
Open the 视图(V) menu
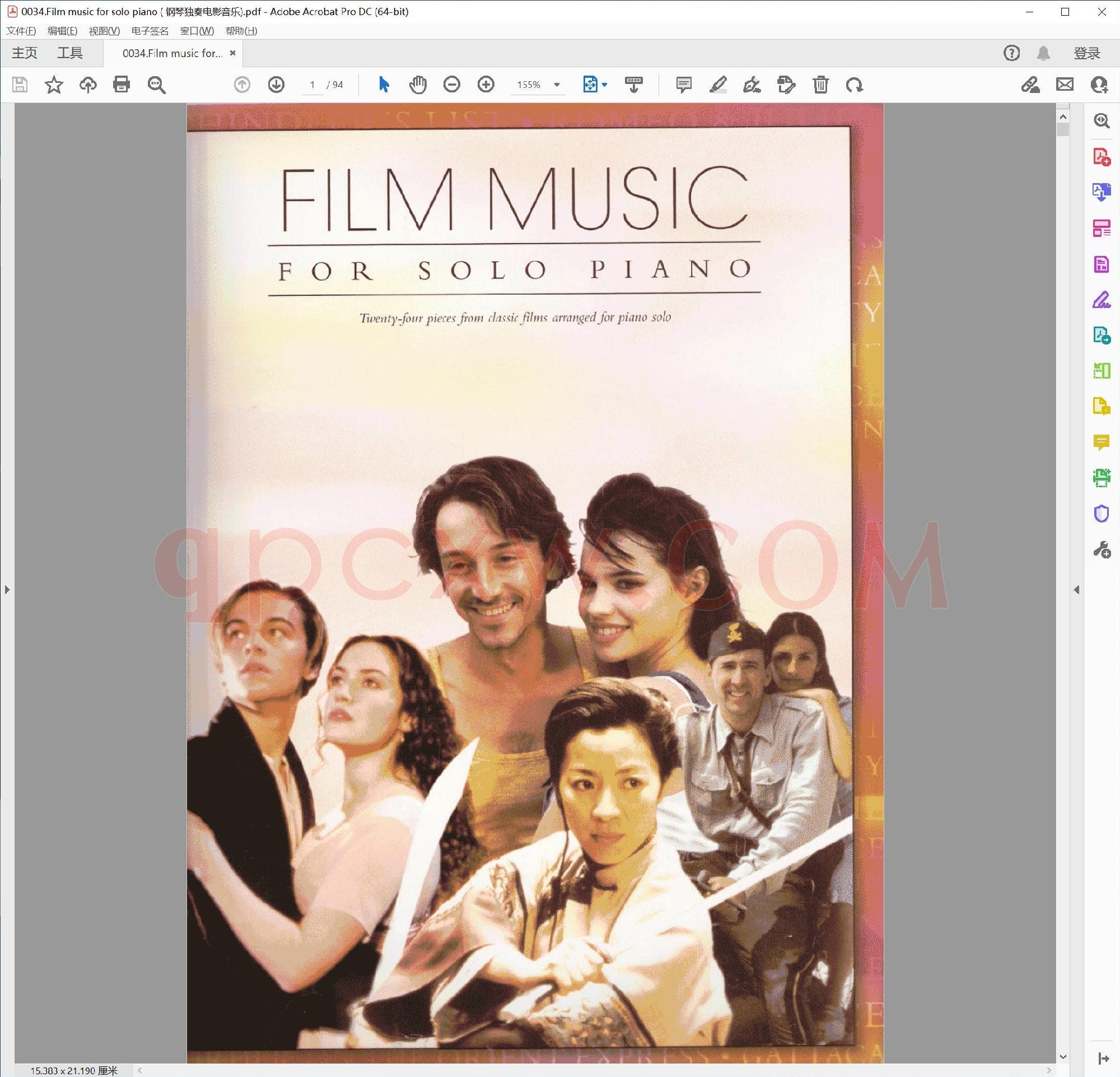click(104, 31)
